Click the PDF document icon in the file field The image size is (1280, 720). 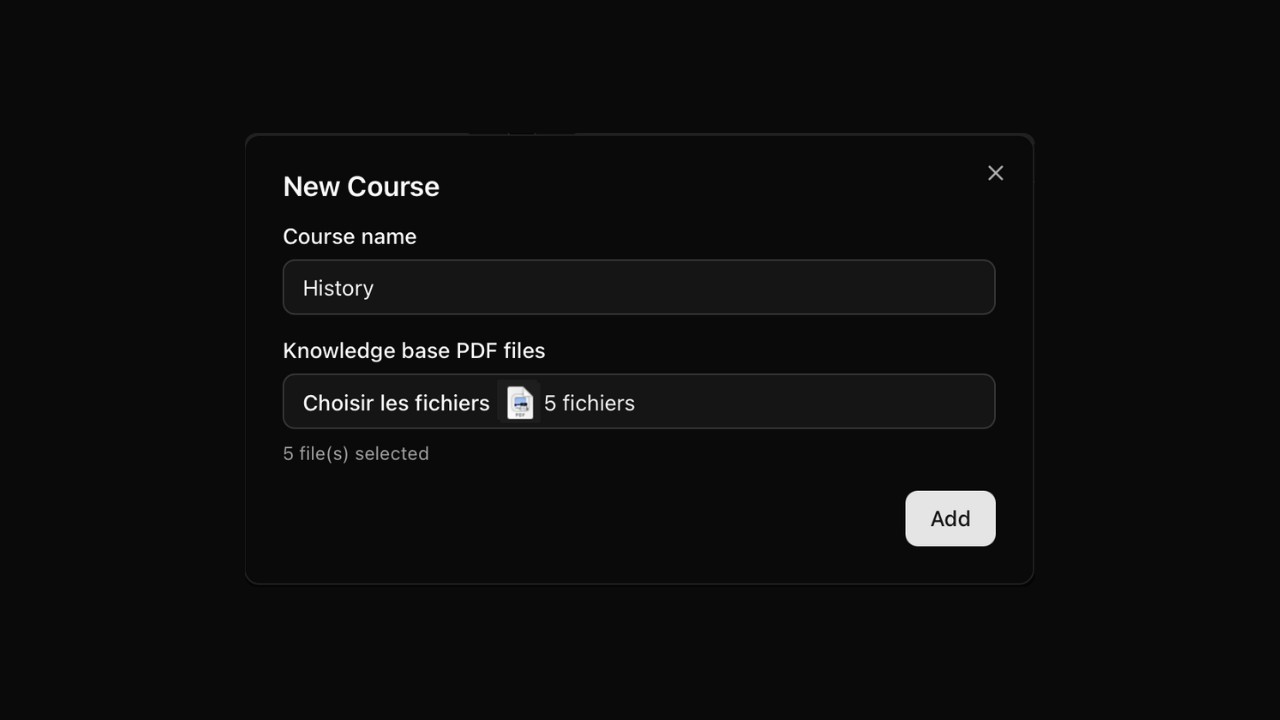[x=520, y=402]
